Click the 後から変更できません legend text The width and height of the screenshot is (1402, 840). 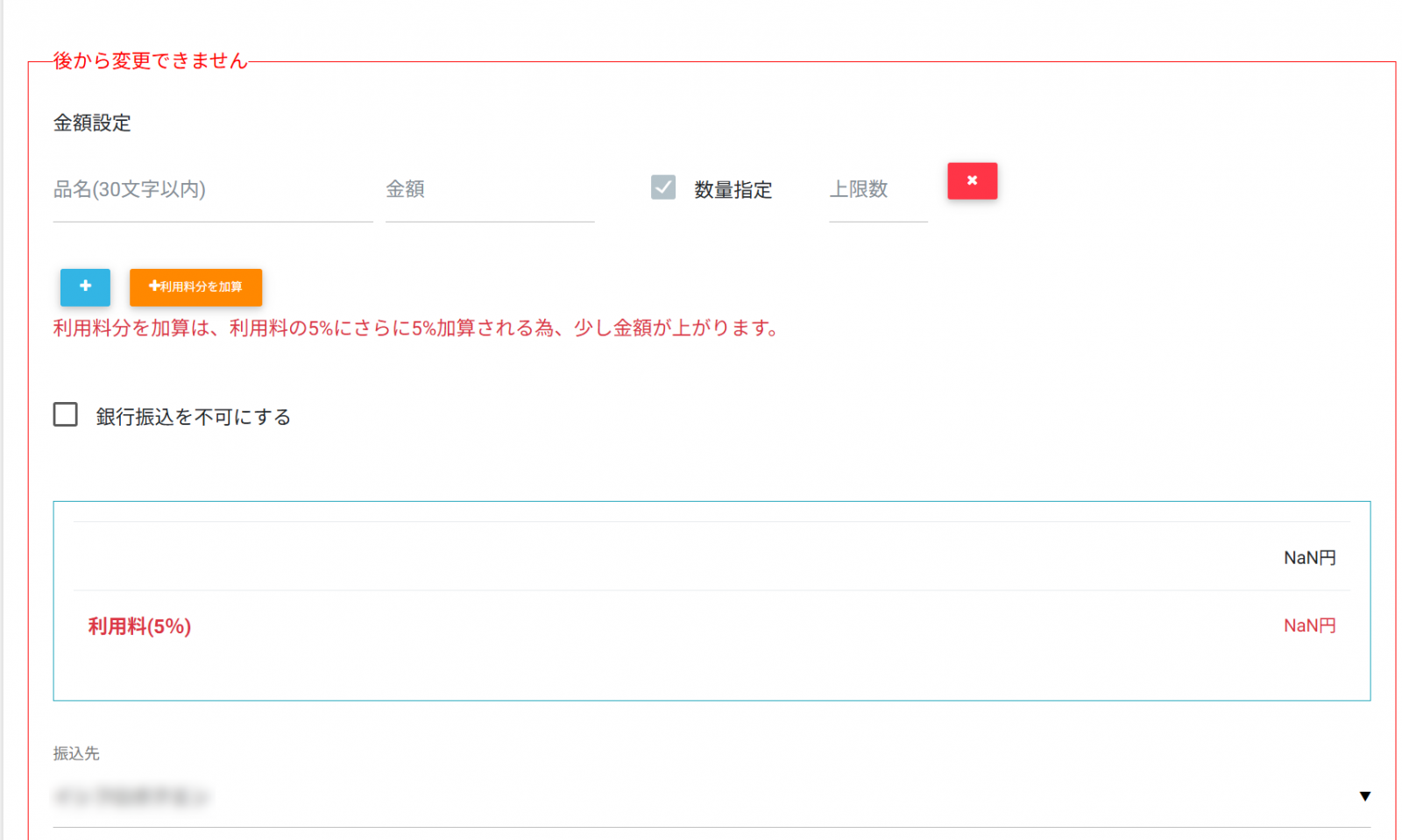(150, 60)
